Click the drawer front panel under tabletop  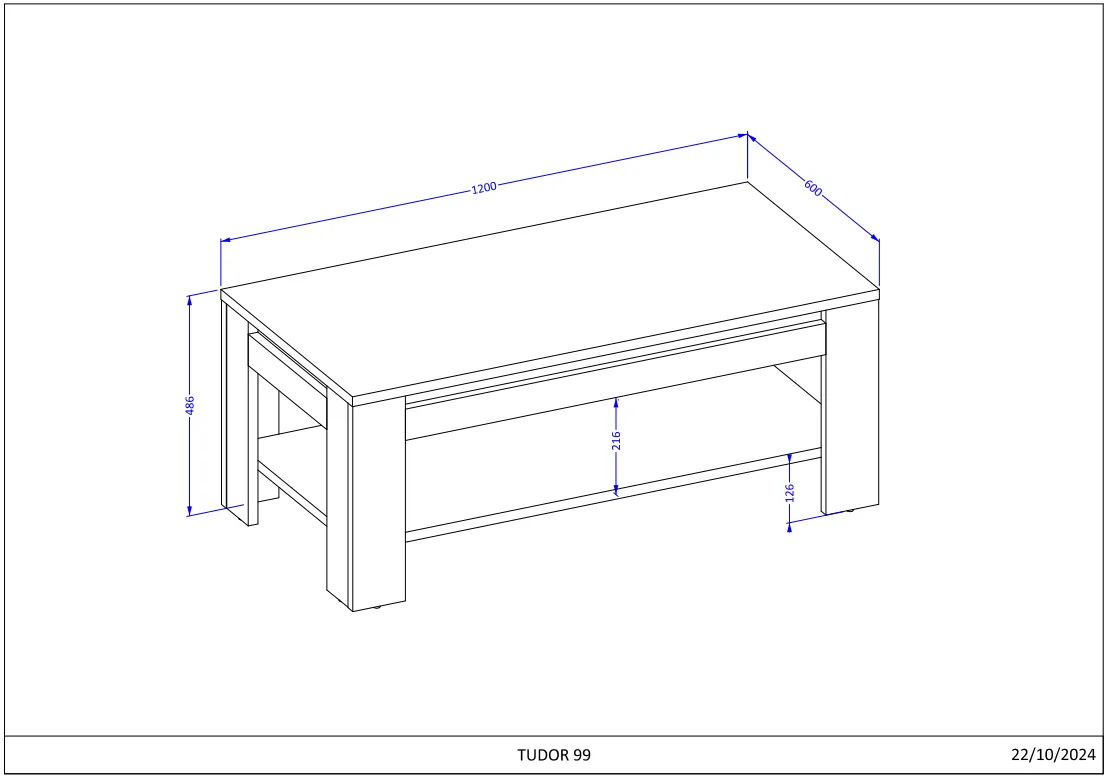tap(615, 381)
